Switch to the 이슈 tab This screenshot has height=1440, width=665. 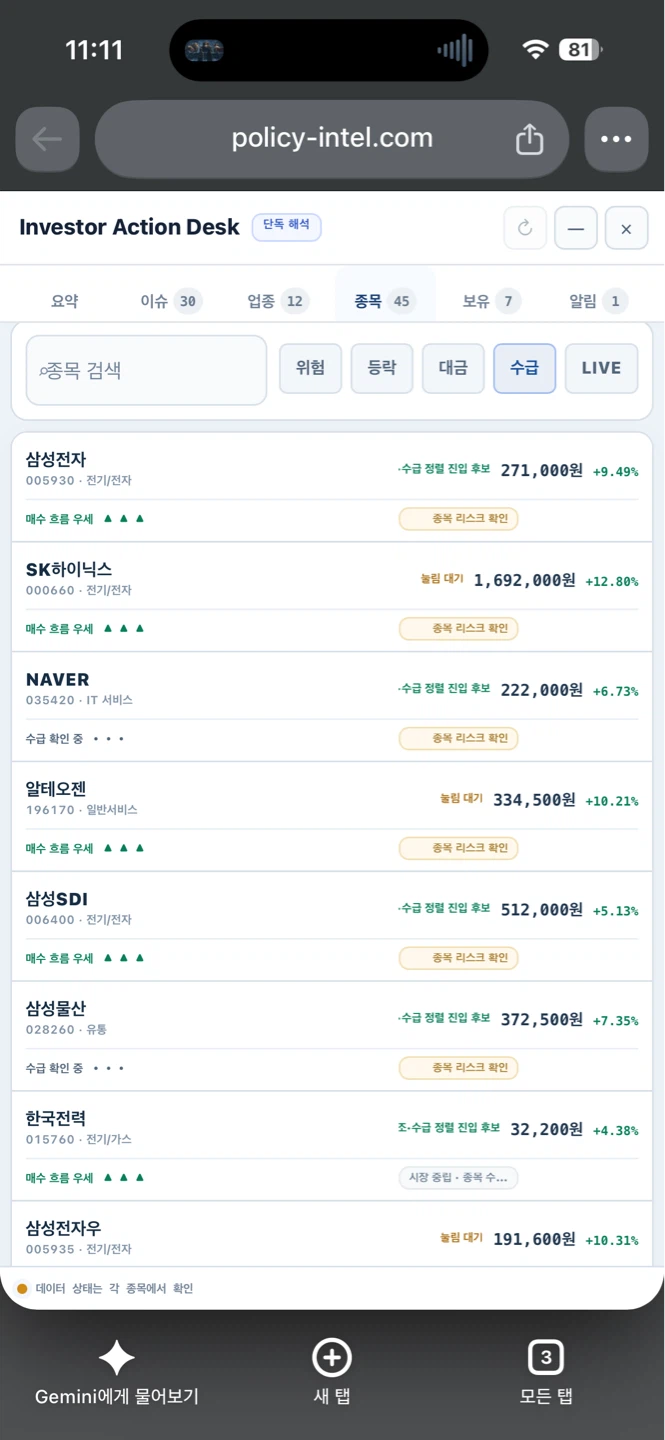coord(170,301)
